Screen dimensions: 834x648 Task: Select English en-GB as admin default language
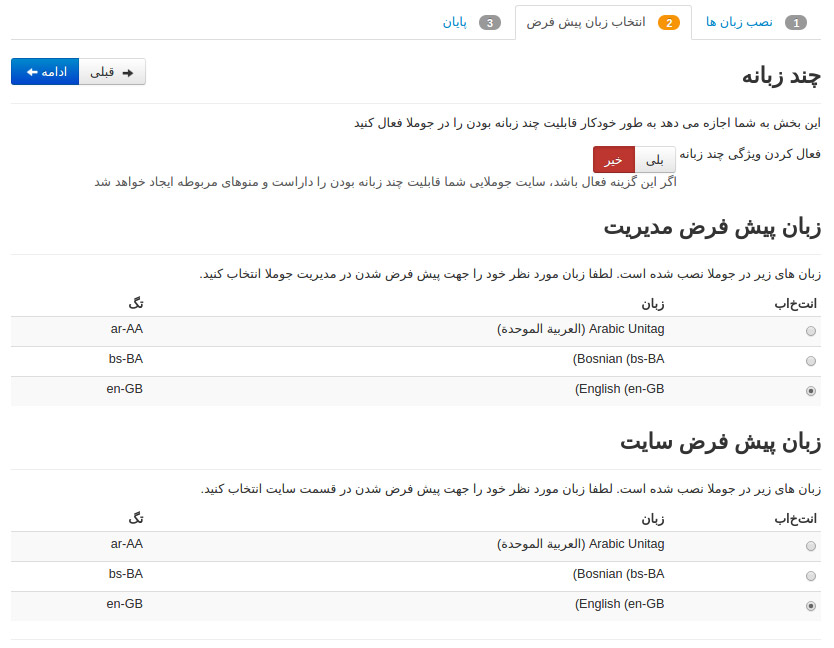pyautogui.click(x=811, y=391)
